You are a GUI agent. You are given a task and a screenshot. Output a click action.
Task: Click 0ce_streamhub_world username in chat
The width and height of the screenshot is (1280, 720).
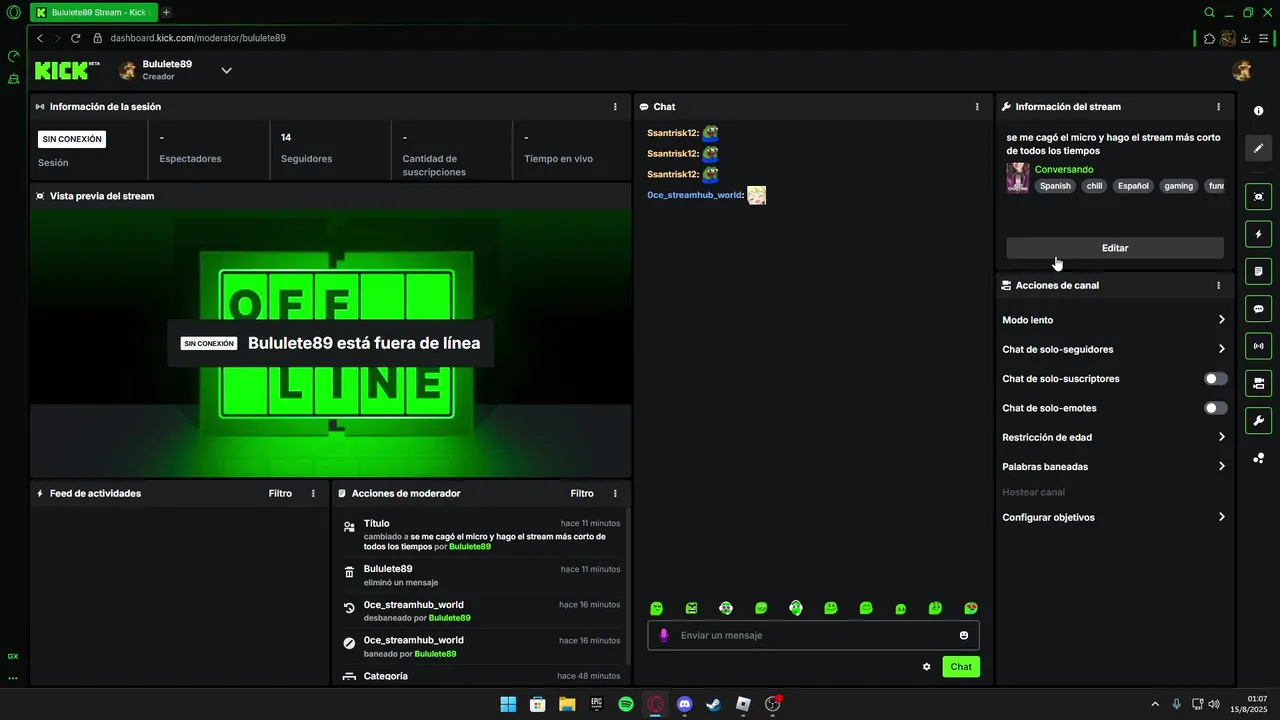point(695,195)
